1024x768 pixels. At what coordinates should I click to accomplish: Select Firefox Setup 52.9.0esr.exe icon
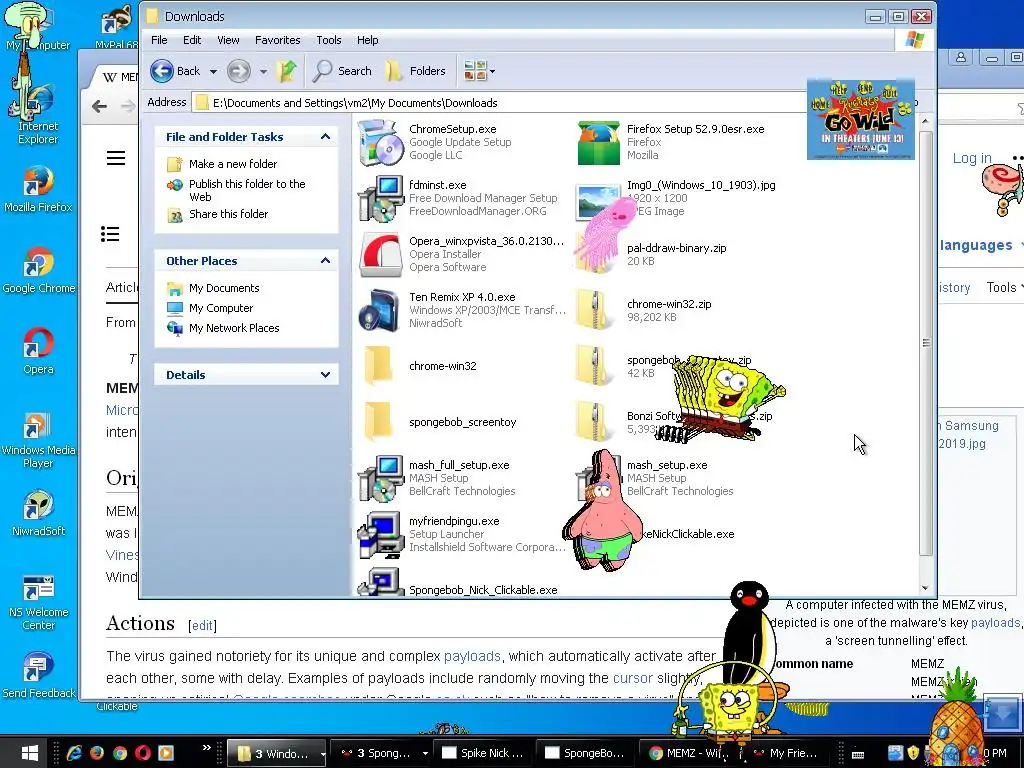pos(598,142)
